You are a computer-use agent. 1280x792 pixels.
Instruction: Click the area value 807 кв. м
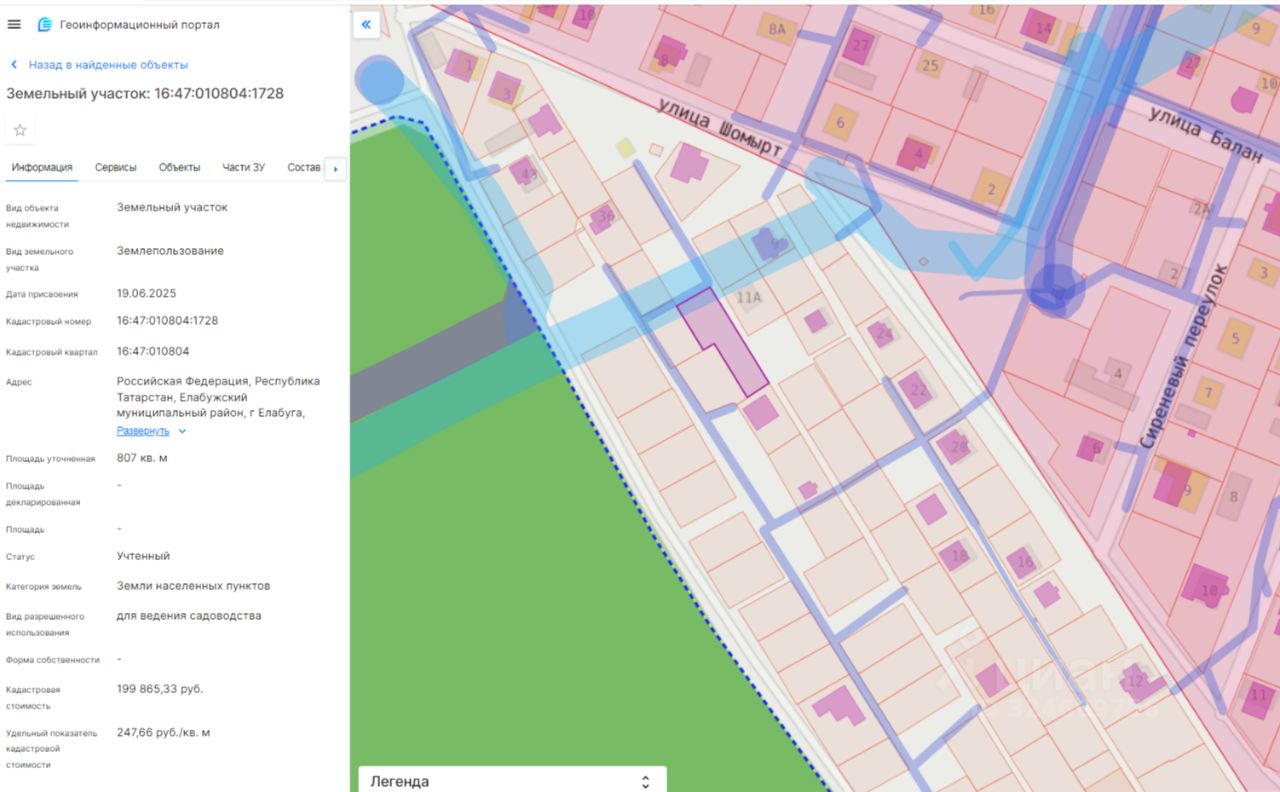[142, 458]
